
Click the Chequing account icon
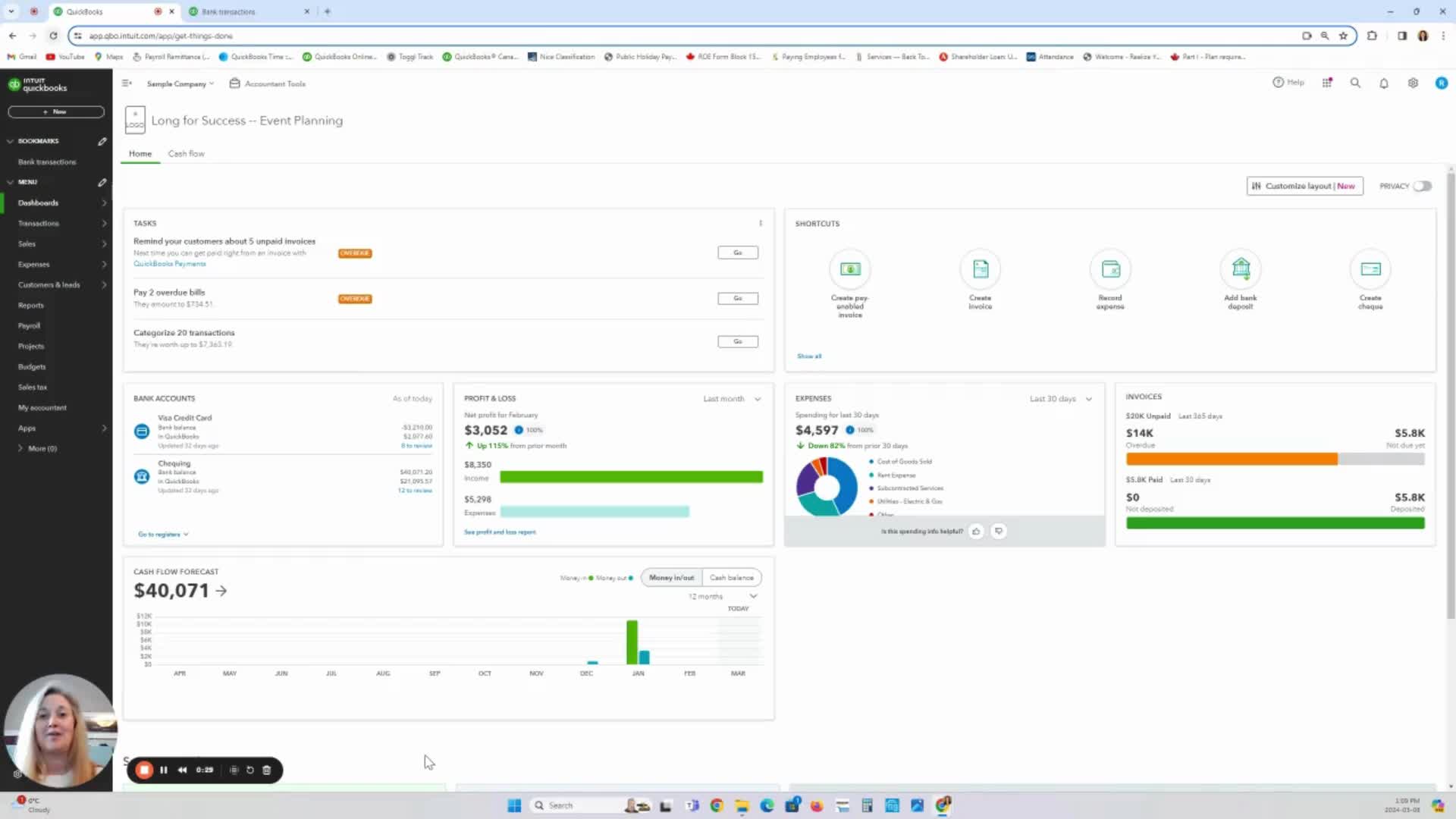pyautogui.click(x=142, y=476)
